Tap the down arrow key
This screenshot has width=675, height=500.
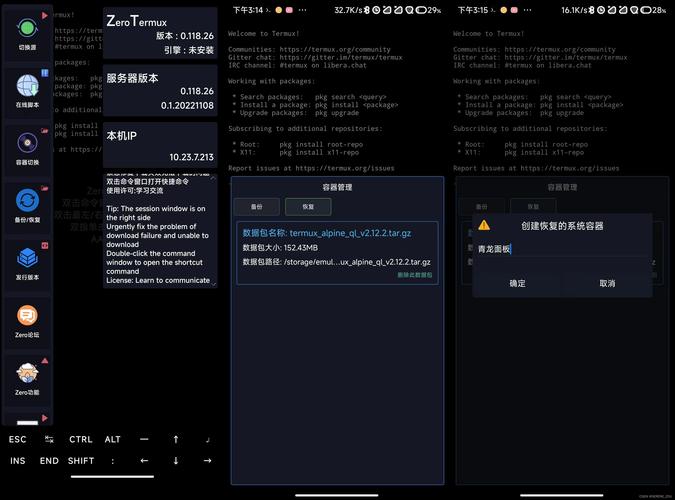pos(176,461)
